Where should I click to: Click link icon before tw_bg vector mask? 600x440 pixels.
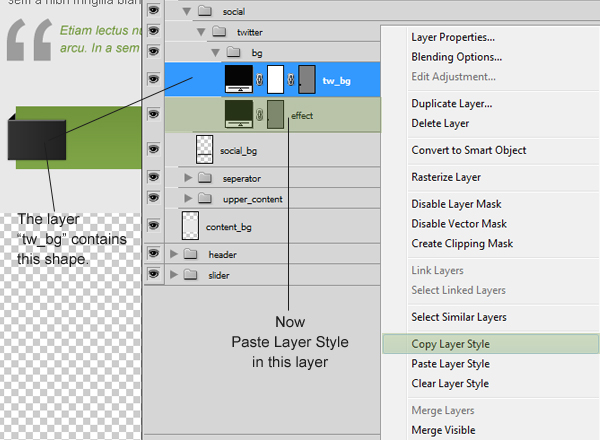291,80
